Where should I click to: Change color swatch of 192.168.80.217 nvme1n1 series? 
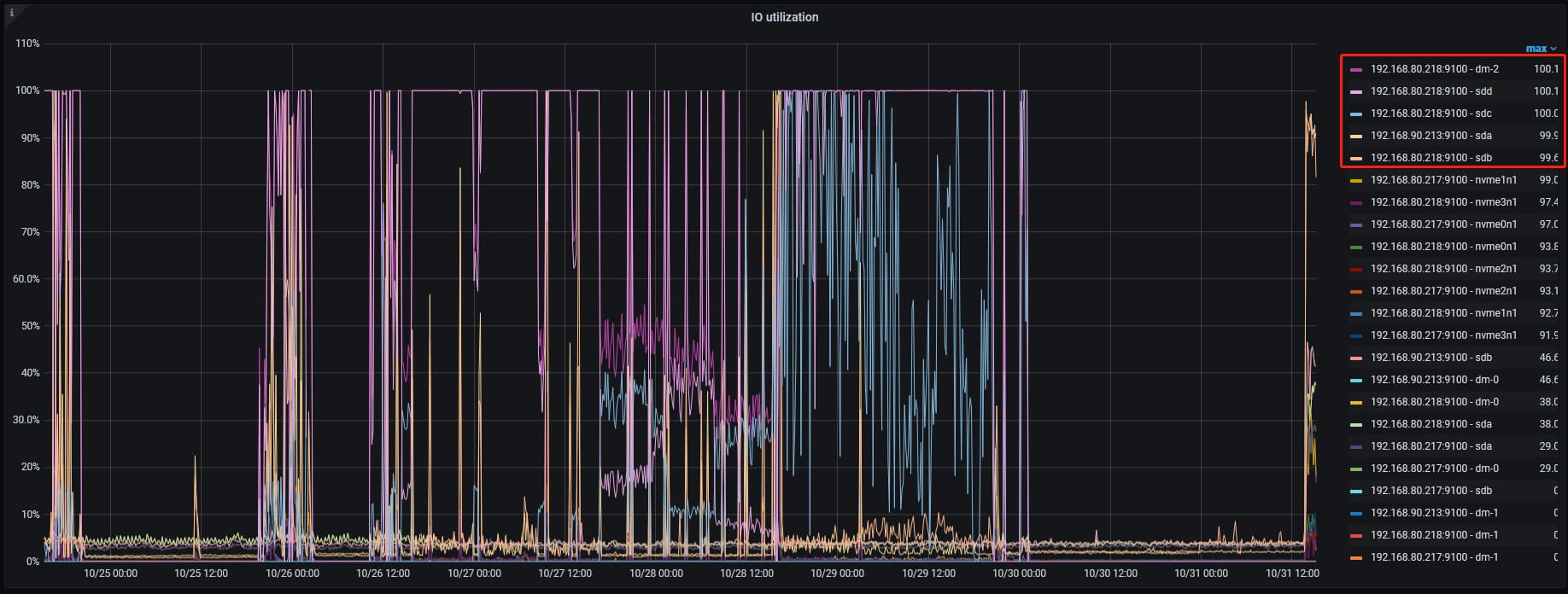point(1356,180)
